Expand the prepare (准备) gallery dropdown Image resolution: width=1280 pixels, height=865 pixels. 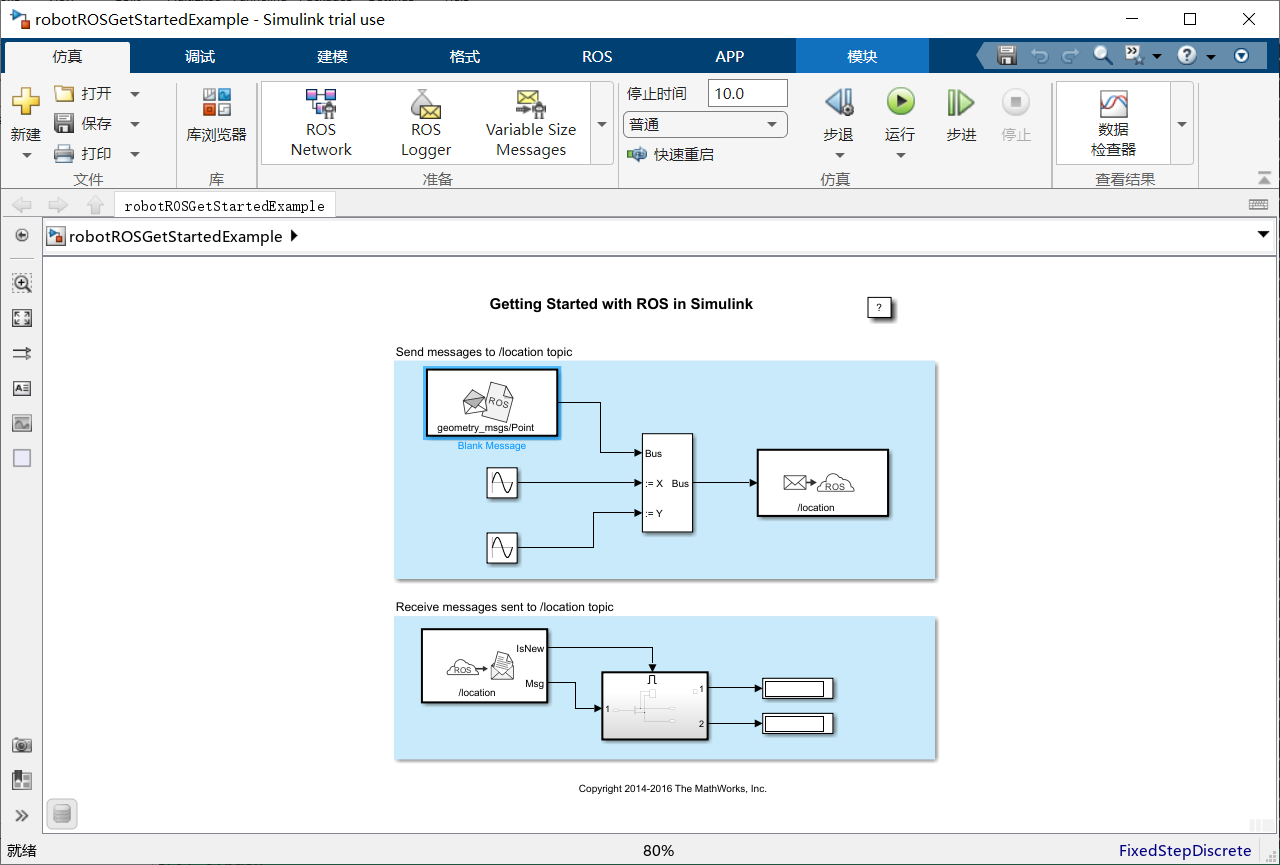click(x=602, y=124)
